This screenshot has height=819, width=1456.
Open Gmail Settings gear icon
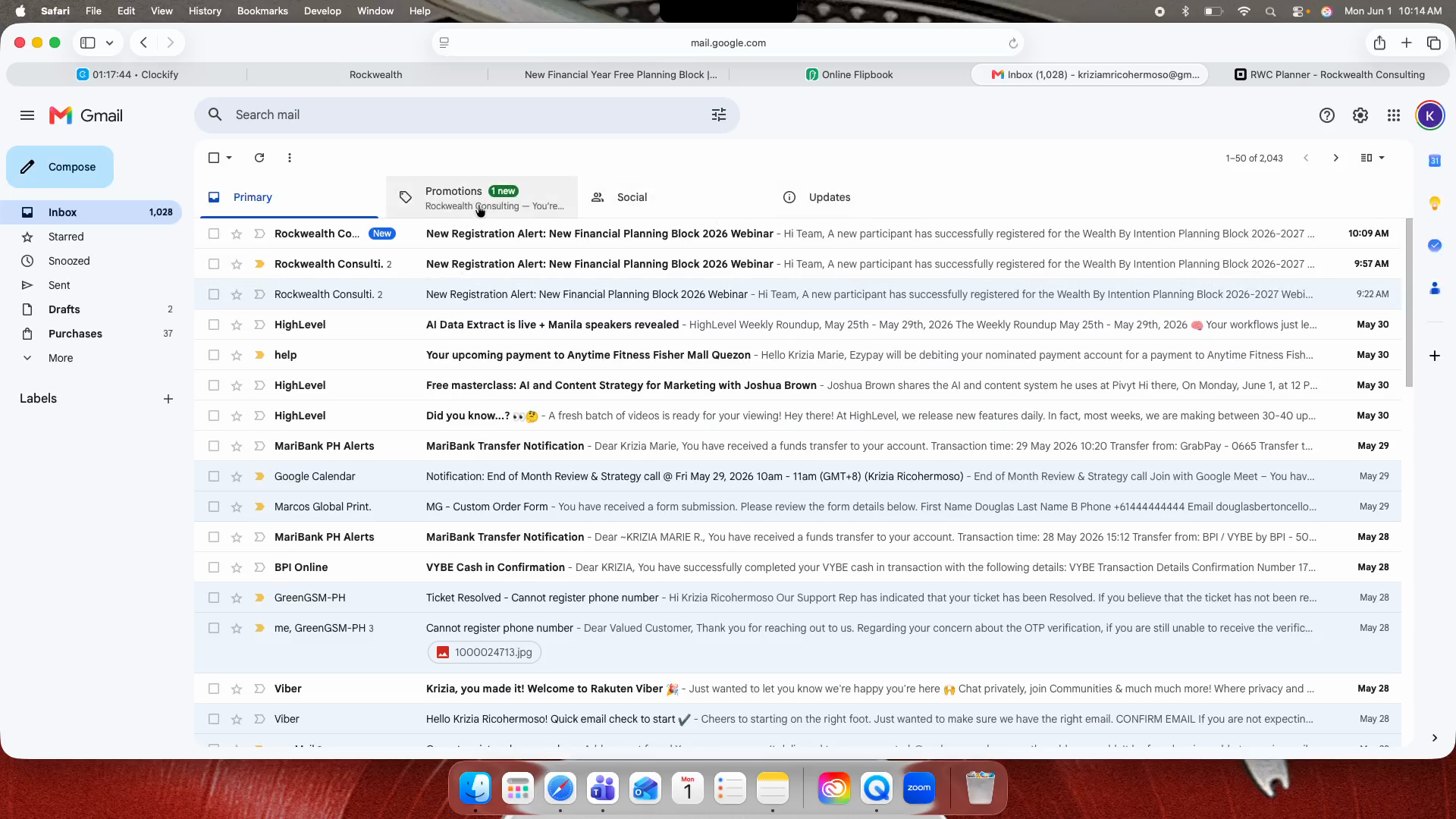(x=1360, y=115)
